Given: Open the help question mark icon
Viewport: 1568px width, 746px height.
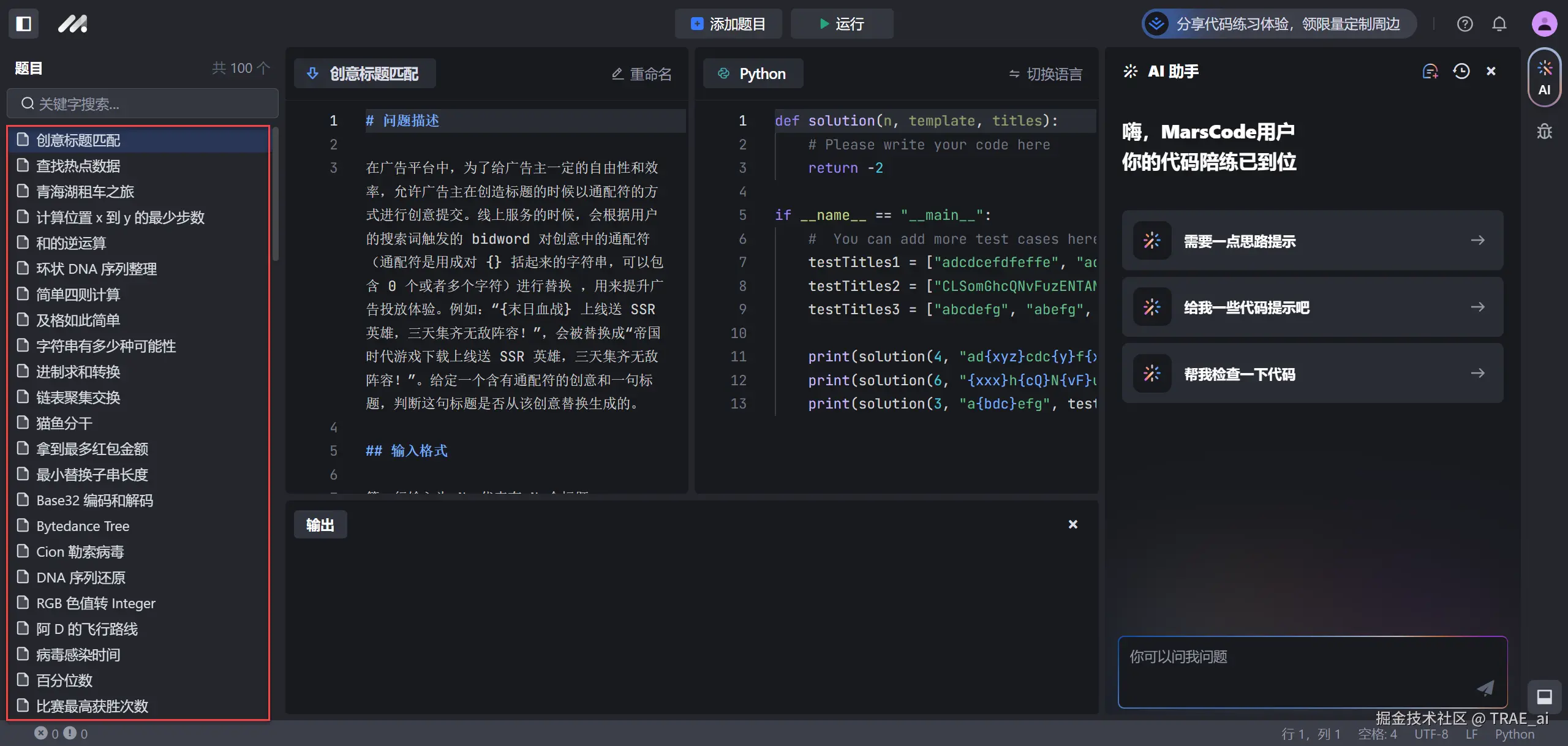Looking at the screenshot, I should pos(1464,24).
